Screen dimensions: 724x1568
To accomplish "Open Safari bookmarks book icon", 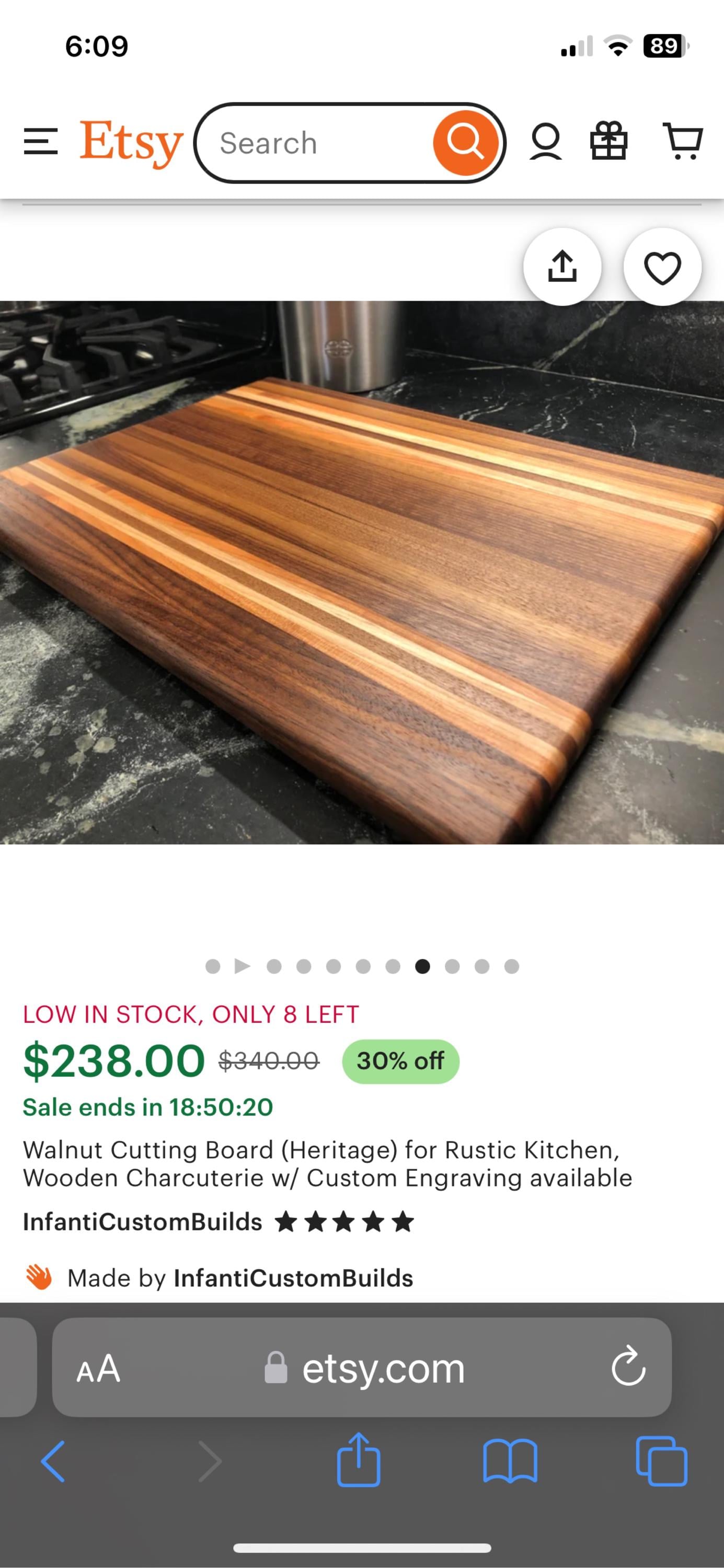I will coord(510,1461).
